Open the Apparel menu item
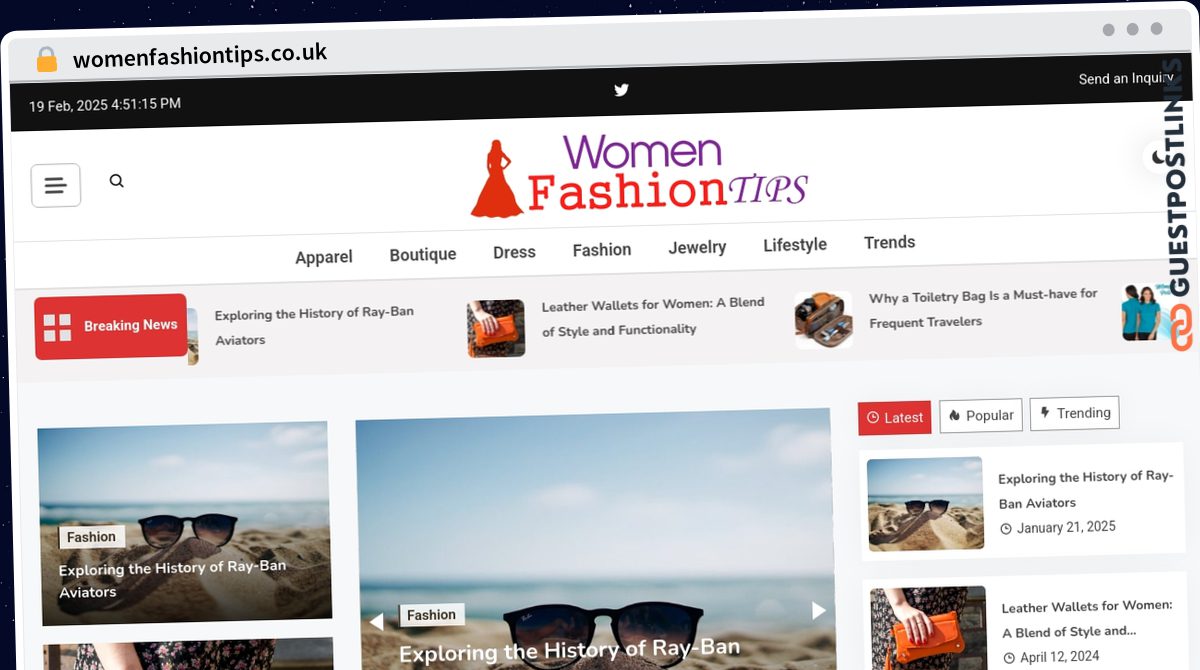1200x670 pixels. point(324,257)
